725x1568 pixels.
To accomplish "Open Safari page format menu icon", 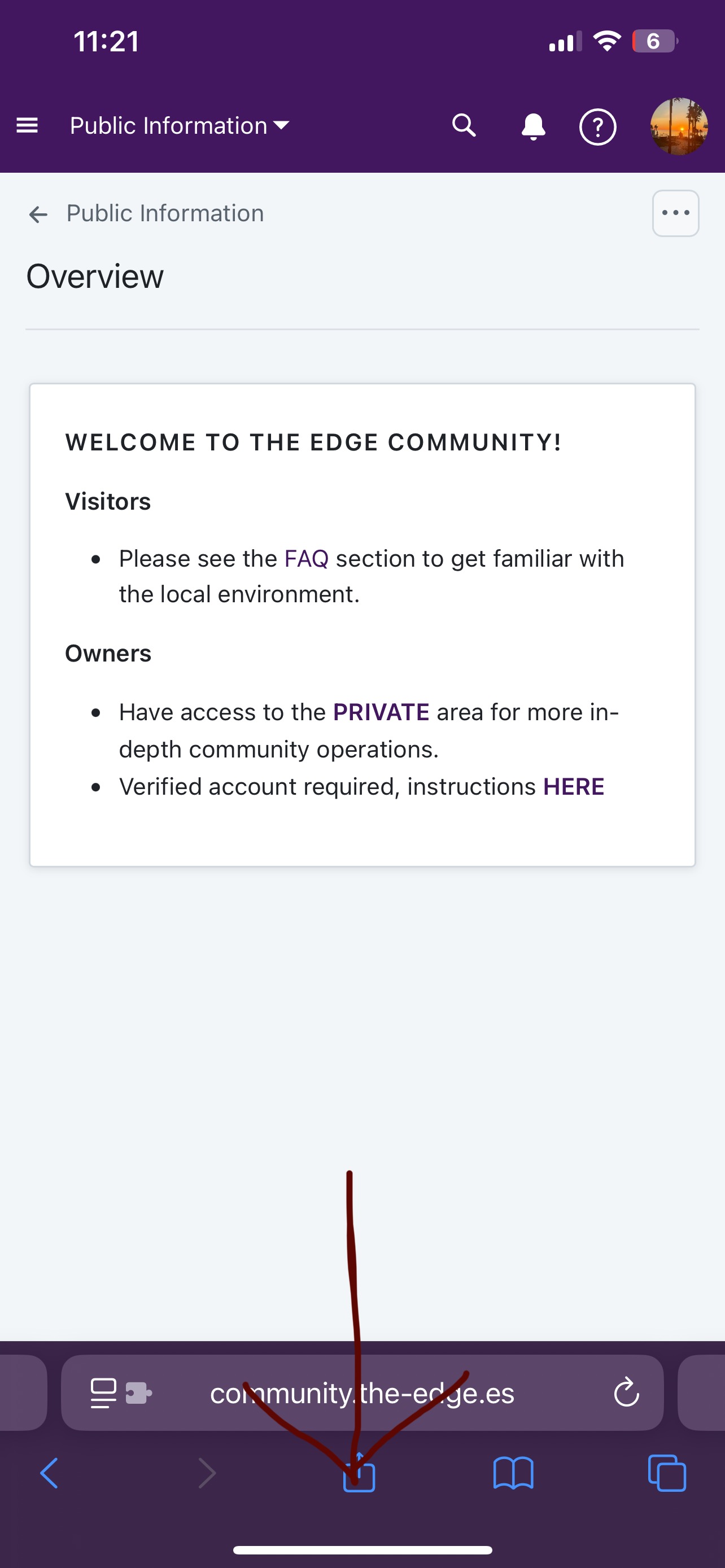I will pyautogui.click(x=103, y=1392).
